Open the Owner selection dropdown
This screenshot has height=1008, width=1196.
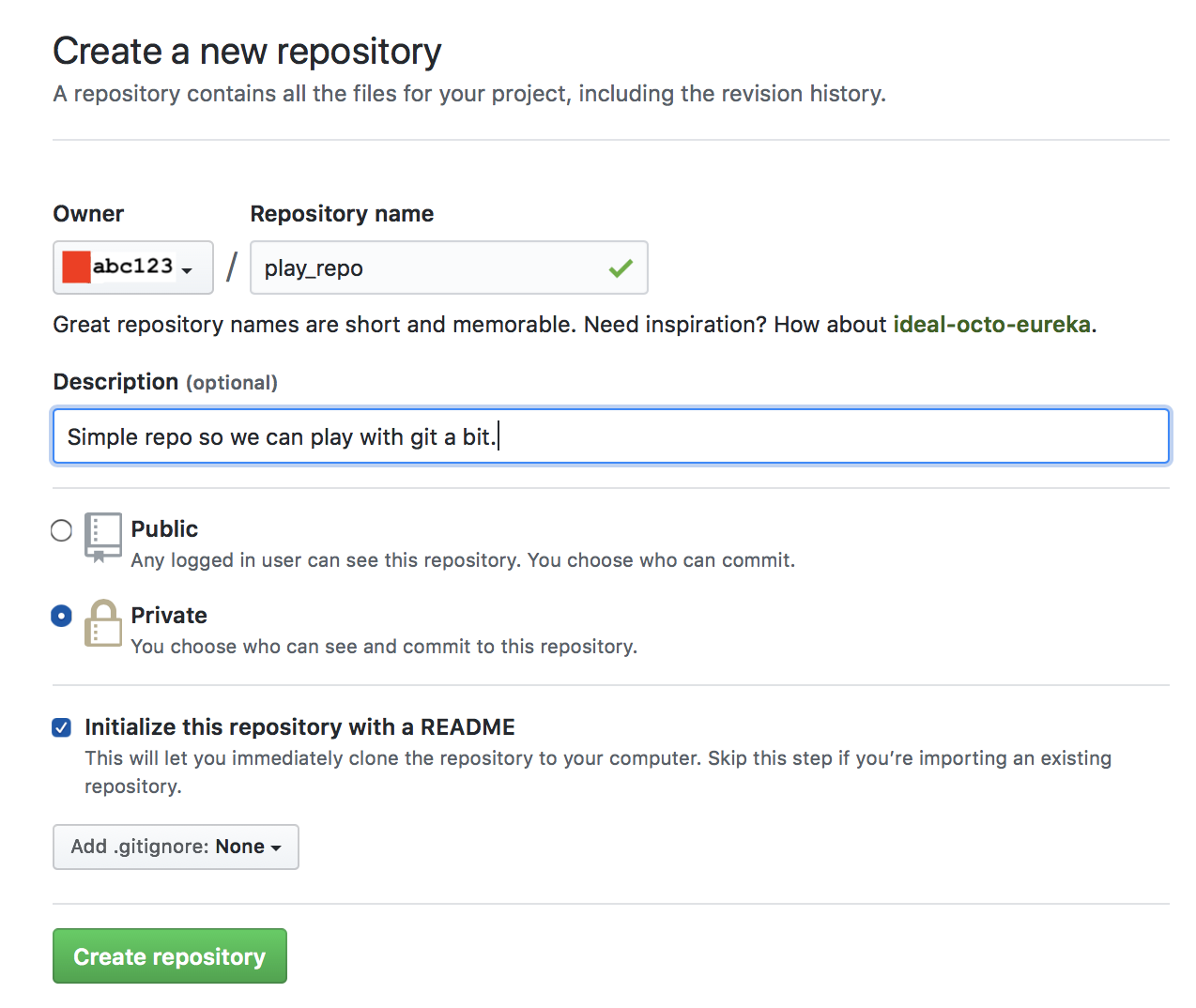tap(132, 267)
